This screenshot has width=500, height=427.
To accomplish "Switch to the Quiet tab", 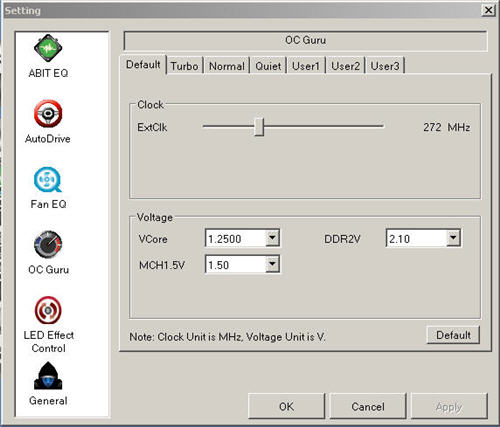I will [x=268, y=66].
